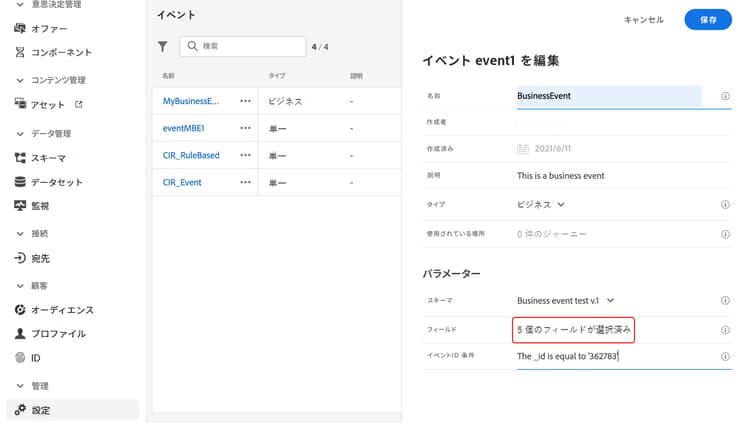Click the filter funnel icon in events list
Viewport: 750px width, 423px height.
163,46
